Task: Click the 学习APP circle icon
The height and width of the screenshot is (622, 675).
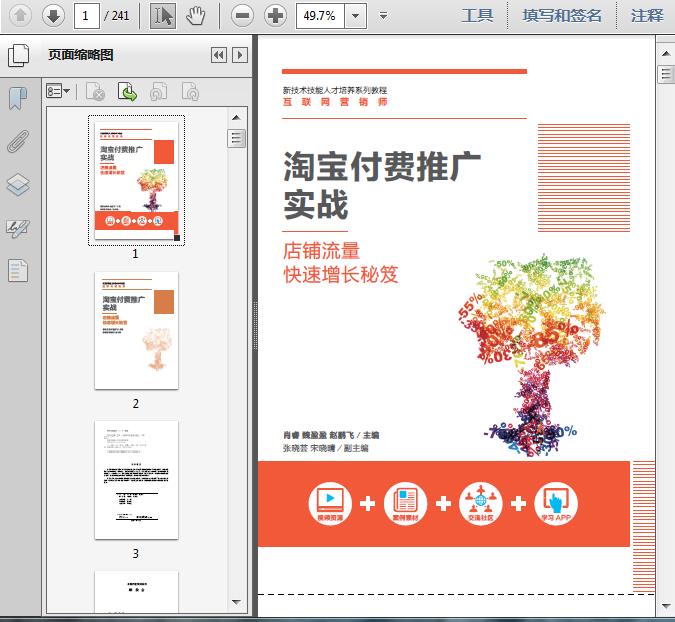Action: point(556,503)
